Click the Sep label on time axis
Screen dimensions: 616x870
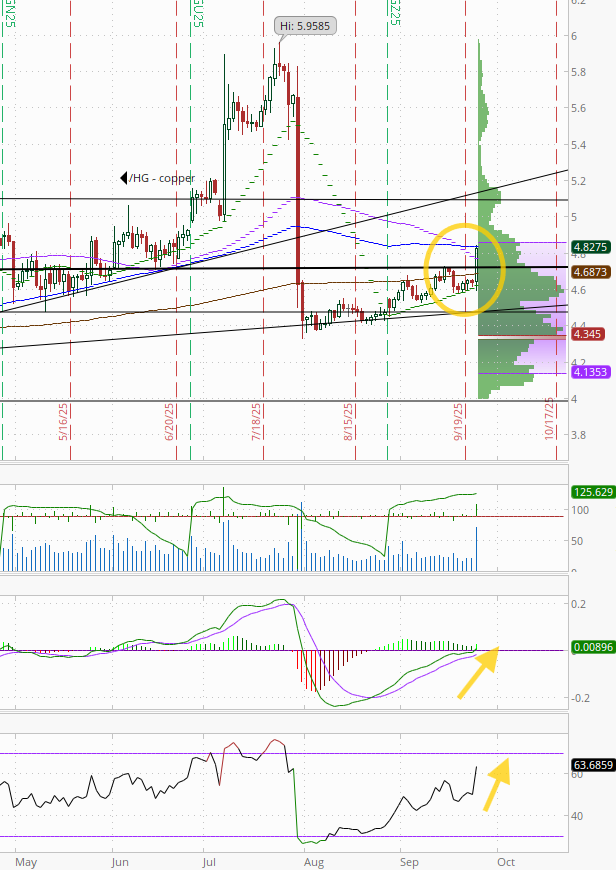[x=410, y=862]
